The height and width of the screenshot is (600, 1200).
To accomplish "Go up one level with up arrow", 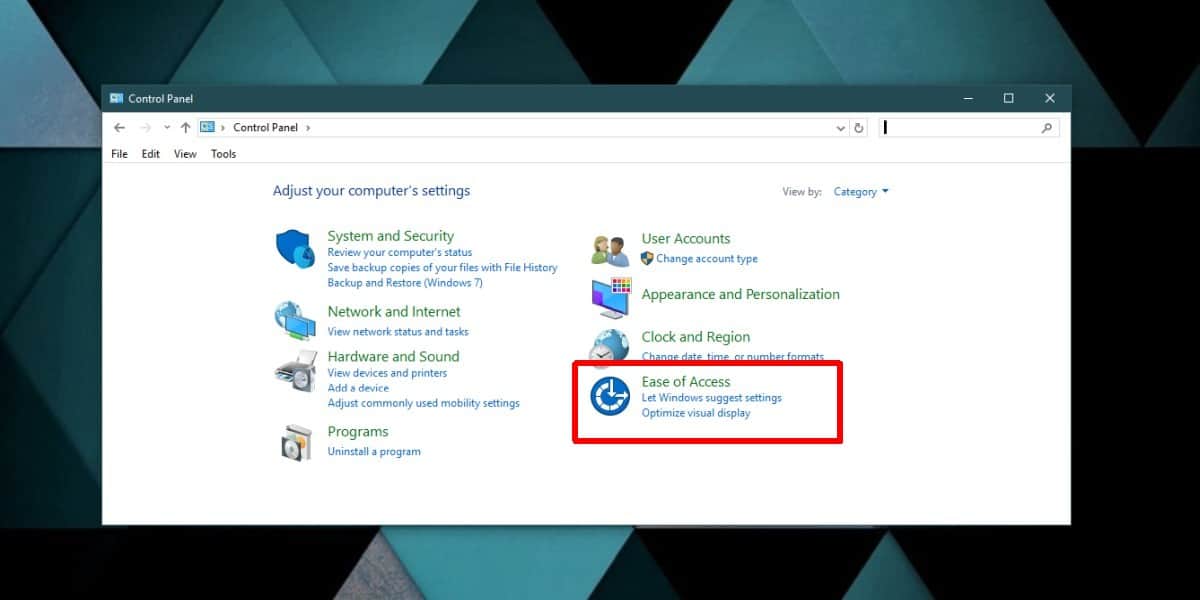I will coord(185,127).
